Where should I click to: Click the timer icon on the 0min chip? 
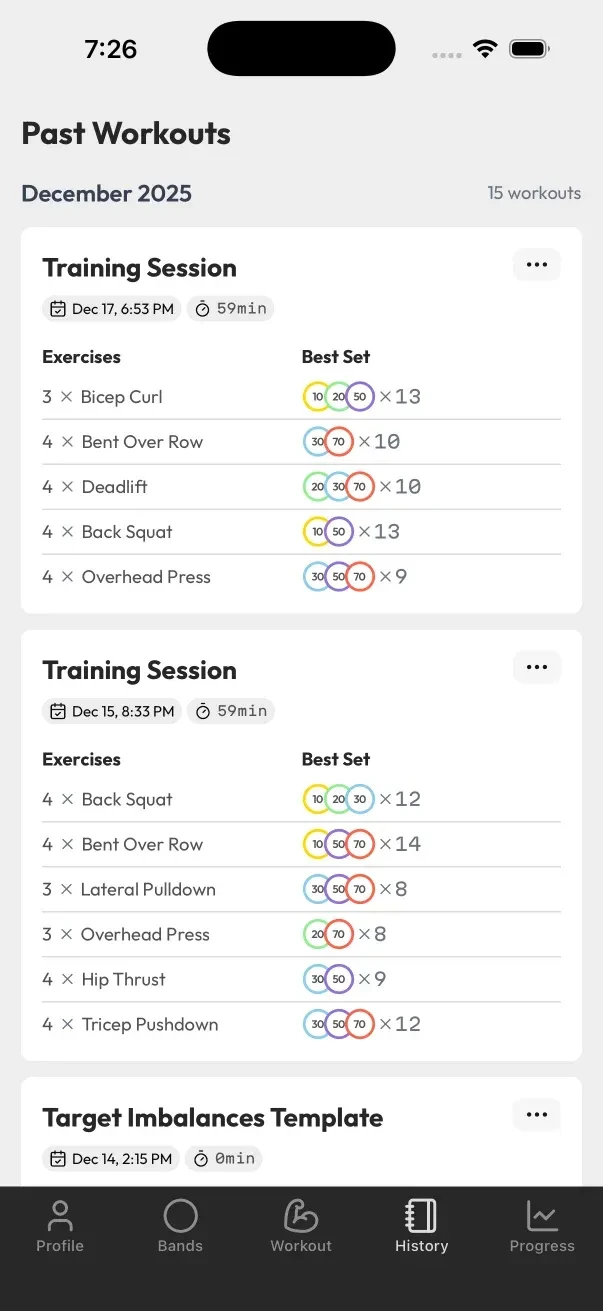click(203, 1158)
